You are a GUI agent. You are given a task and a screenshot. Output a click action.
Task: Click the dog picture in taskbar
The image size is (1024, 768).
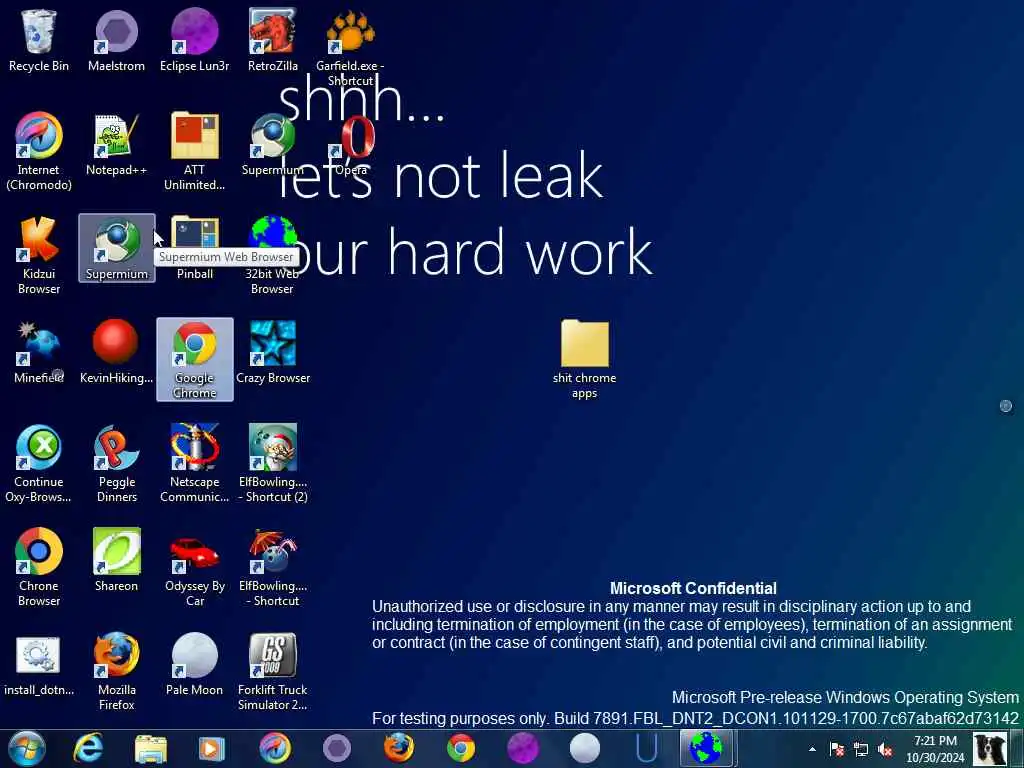990,749
